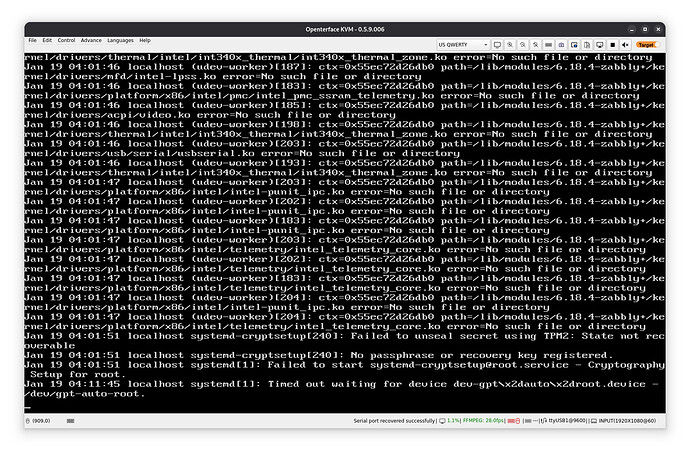The width and height of the screenshot is (690, 455).
Task: Click the ttyUSB1@9600 port label
Action: [567, 421]
